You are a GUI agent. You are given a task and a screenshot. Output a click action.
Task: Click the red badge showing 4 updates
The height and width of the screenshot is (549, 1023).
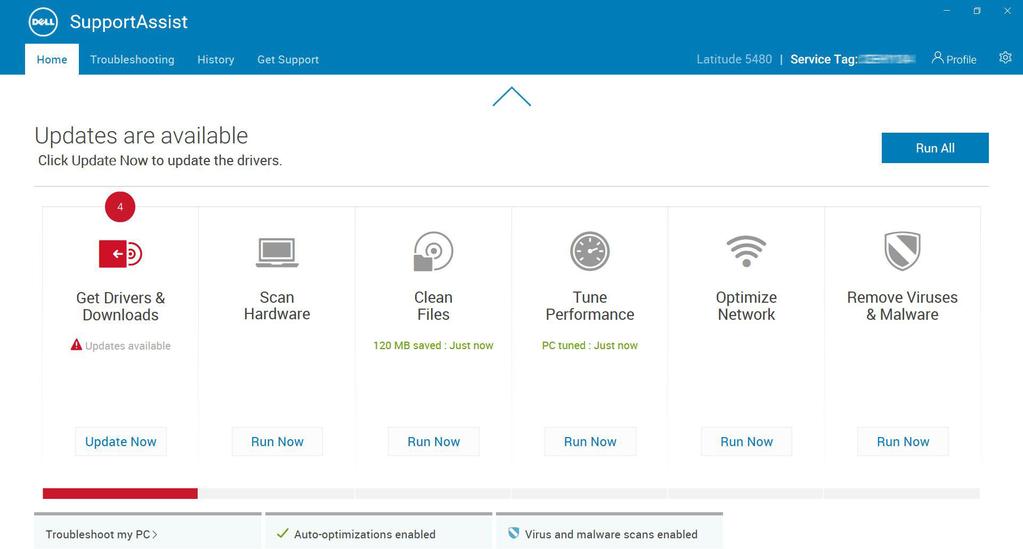[120, 207]
